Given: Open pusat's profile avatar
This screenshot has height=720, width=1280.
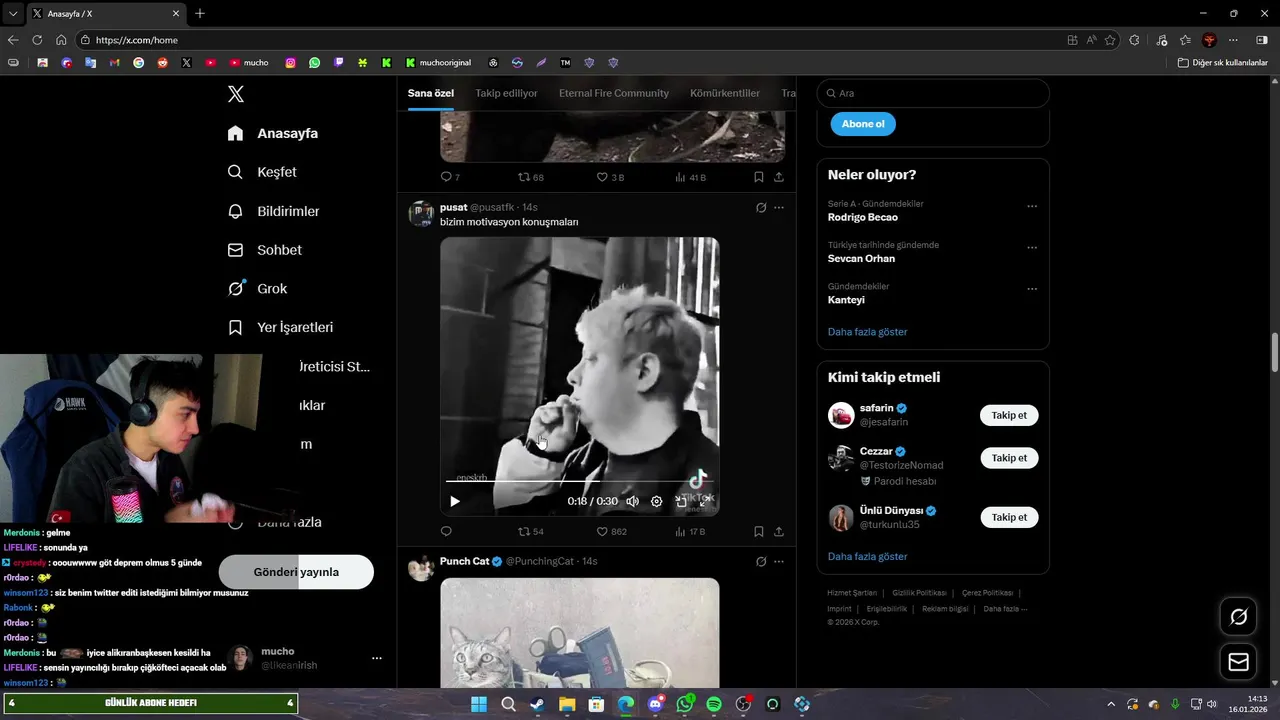Looking at the screenshot, I should coord(421,213).
